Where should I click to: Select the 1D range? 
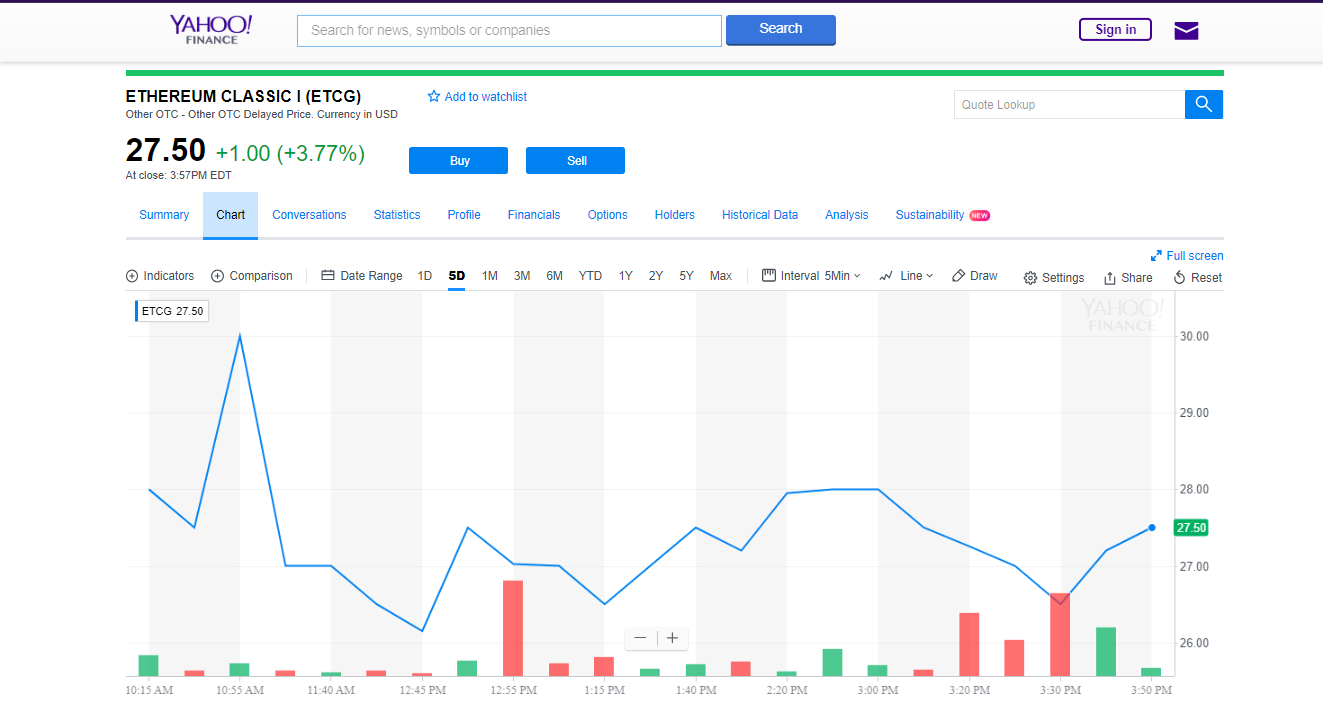424,275
